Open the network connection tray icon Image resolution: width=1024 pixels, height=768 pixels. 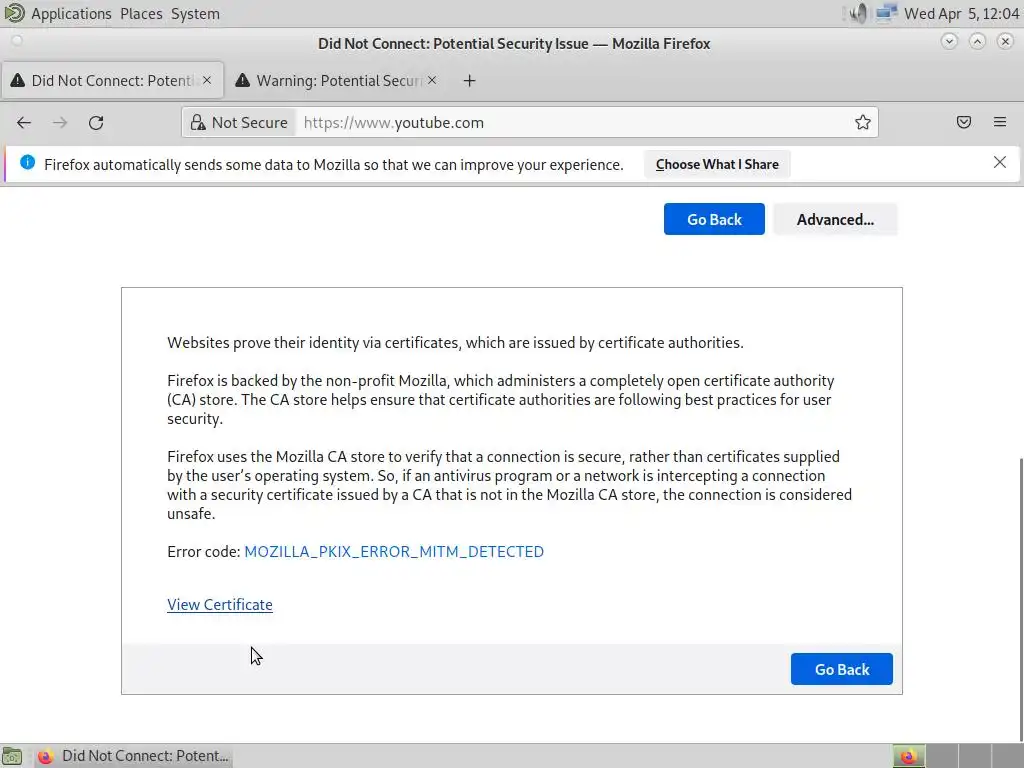[886, 13]
